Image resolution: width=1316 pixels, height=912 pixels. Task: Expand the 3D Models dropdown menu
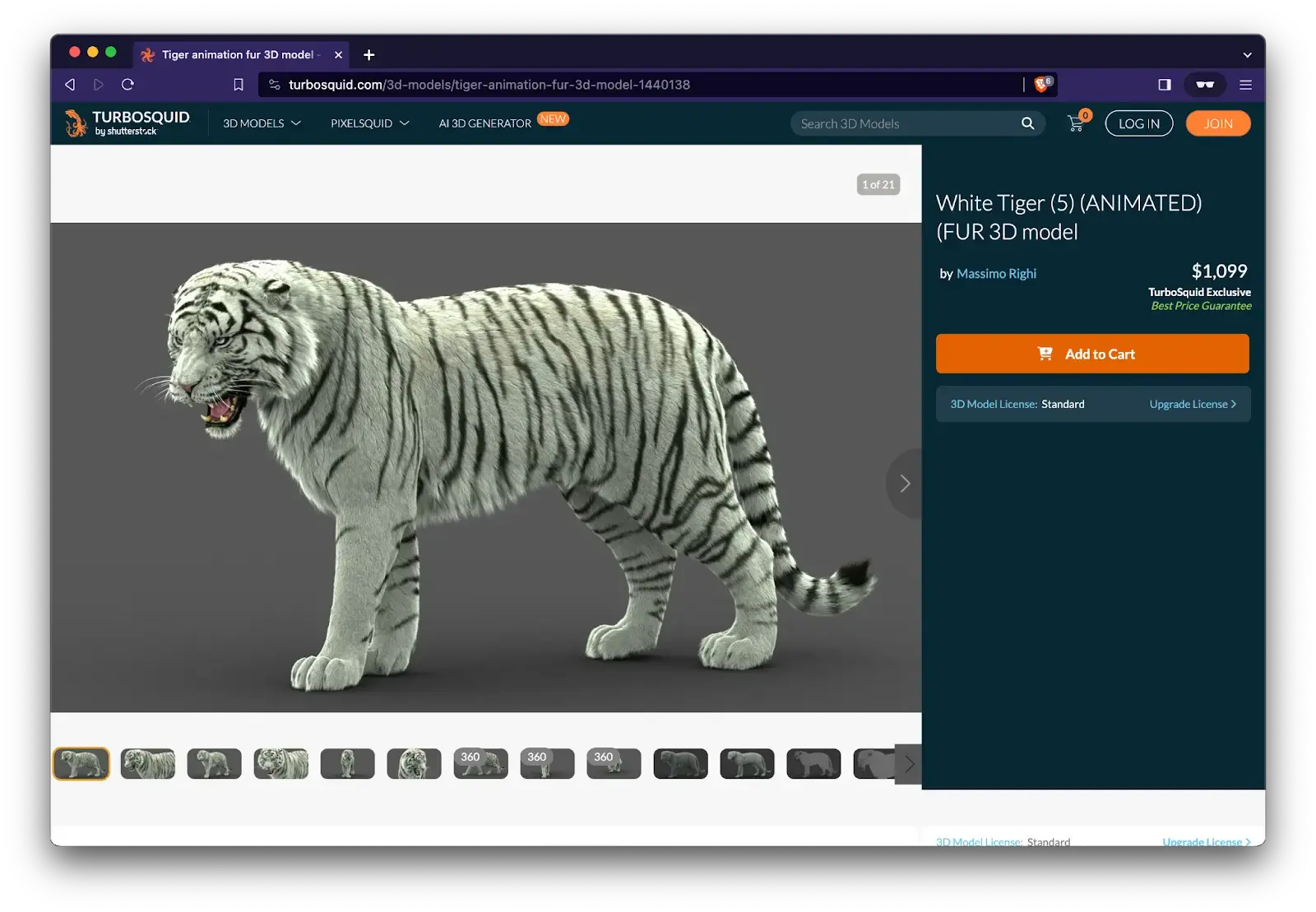pyautogui.click(x=262, y=123)
